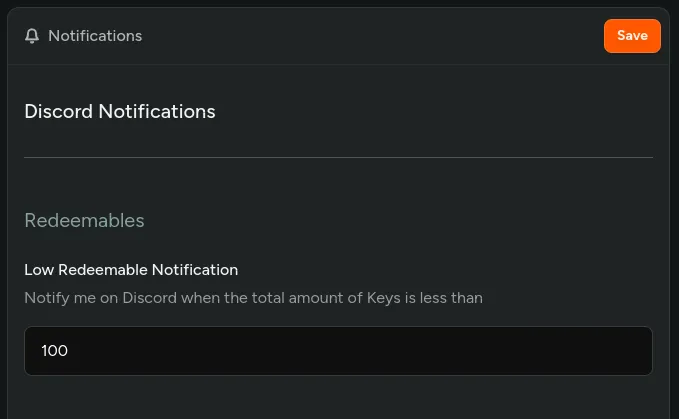This screenshot has width=679, height=419.
Task: Click the value 100 in the input
Action: (x=55, y=351)
